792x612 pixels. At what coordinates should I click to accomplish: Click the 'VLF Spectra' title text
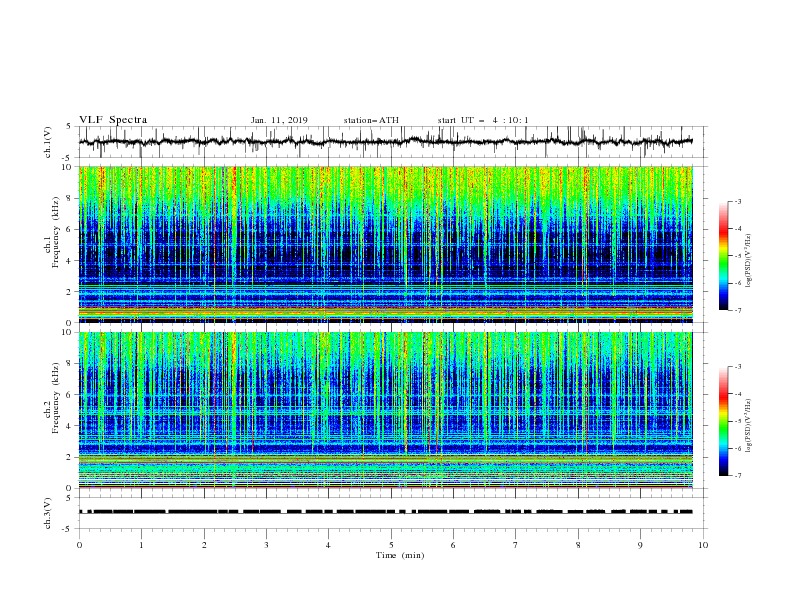(113, 120)
